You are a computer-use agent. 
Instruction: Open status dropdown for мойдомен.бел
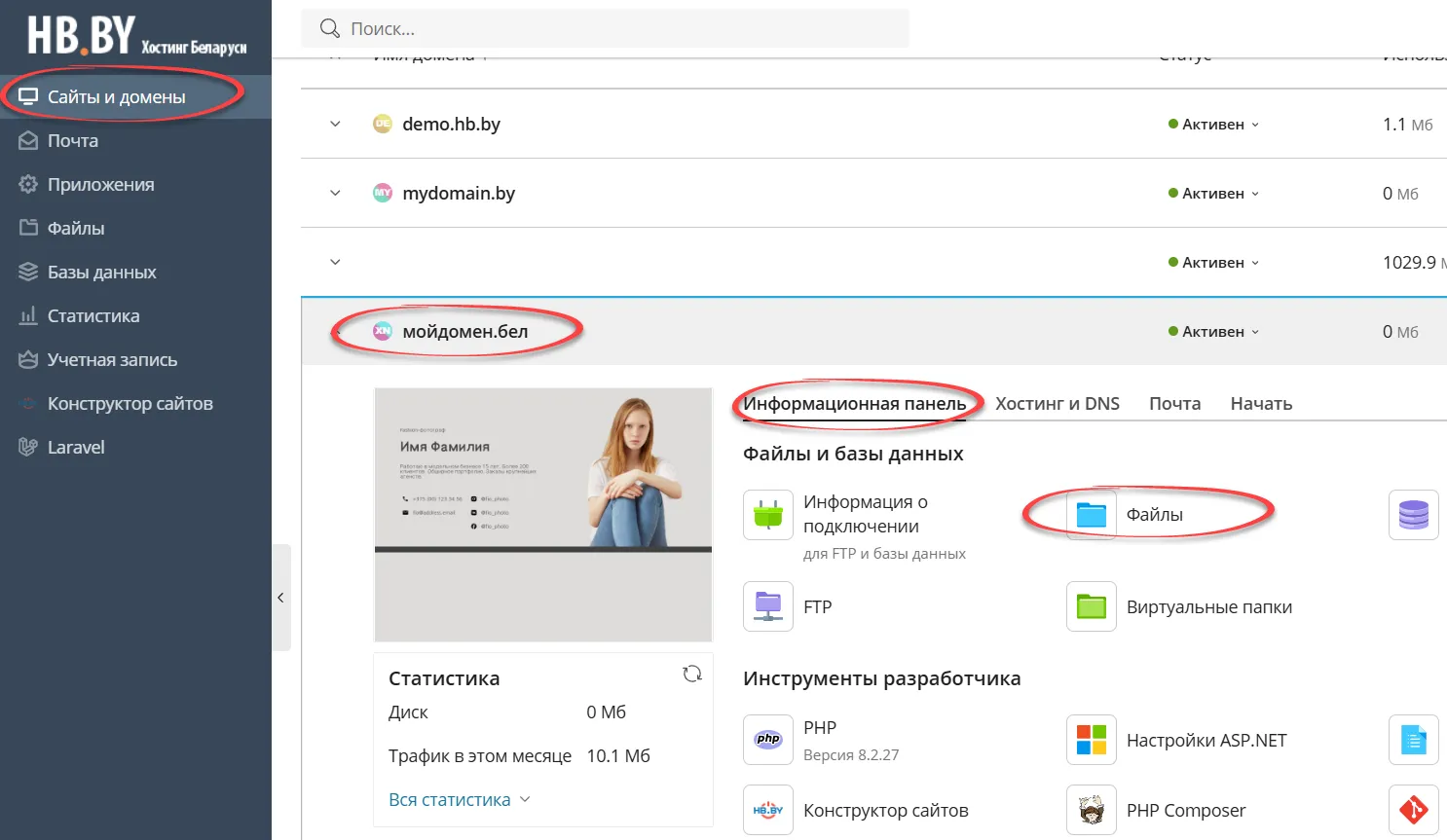(1213, 332)
